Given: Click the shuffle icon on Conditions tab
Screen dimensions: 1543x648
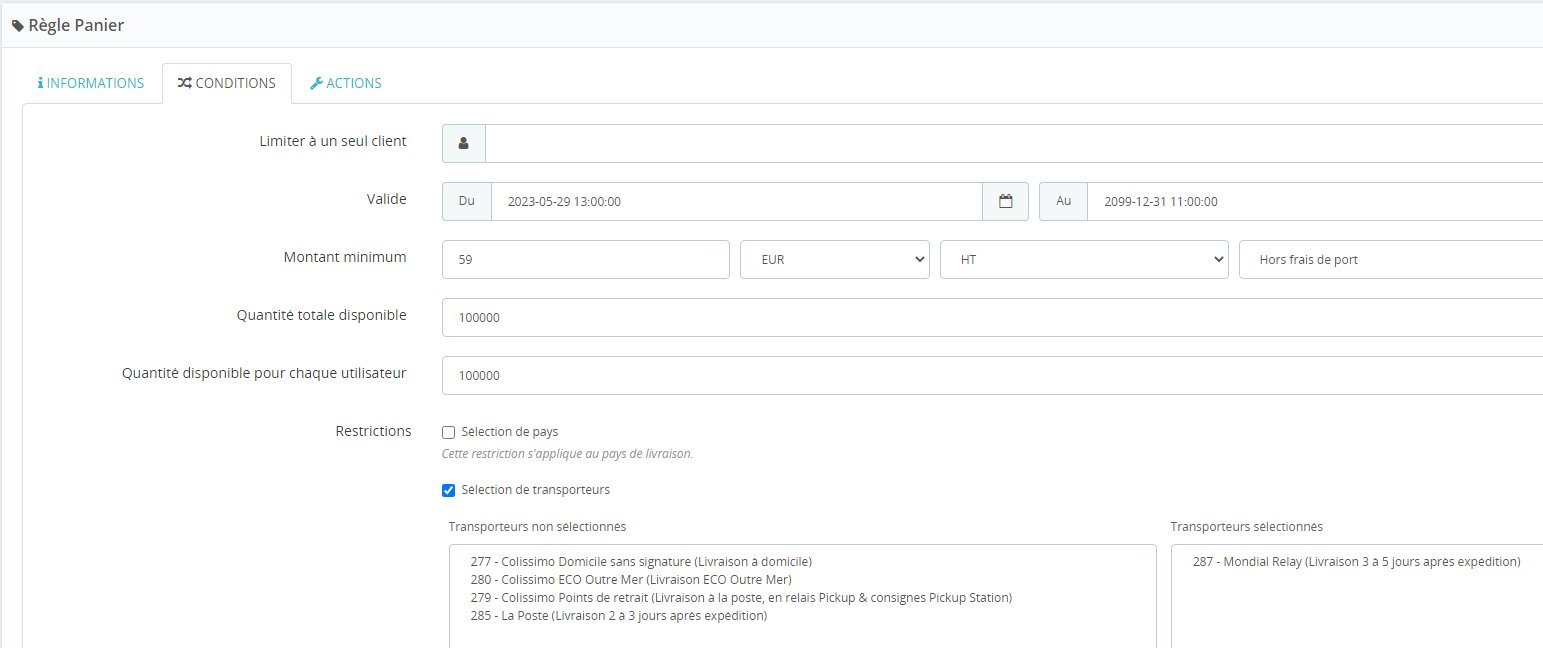Looking at the screenshot, I should point(184,83).
